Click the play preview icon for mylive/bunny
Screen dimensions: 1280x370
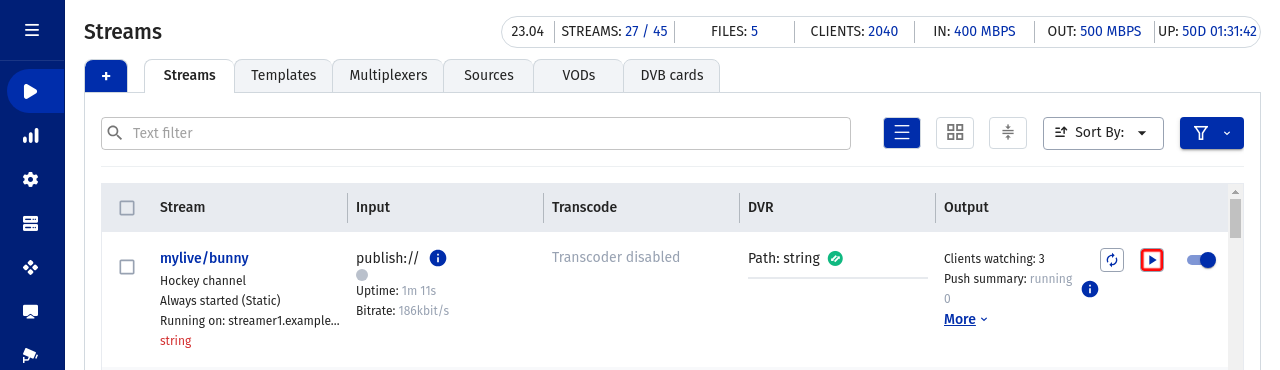coord(1152,260)
